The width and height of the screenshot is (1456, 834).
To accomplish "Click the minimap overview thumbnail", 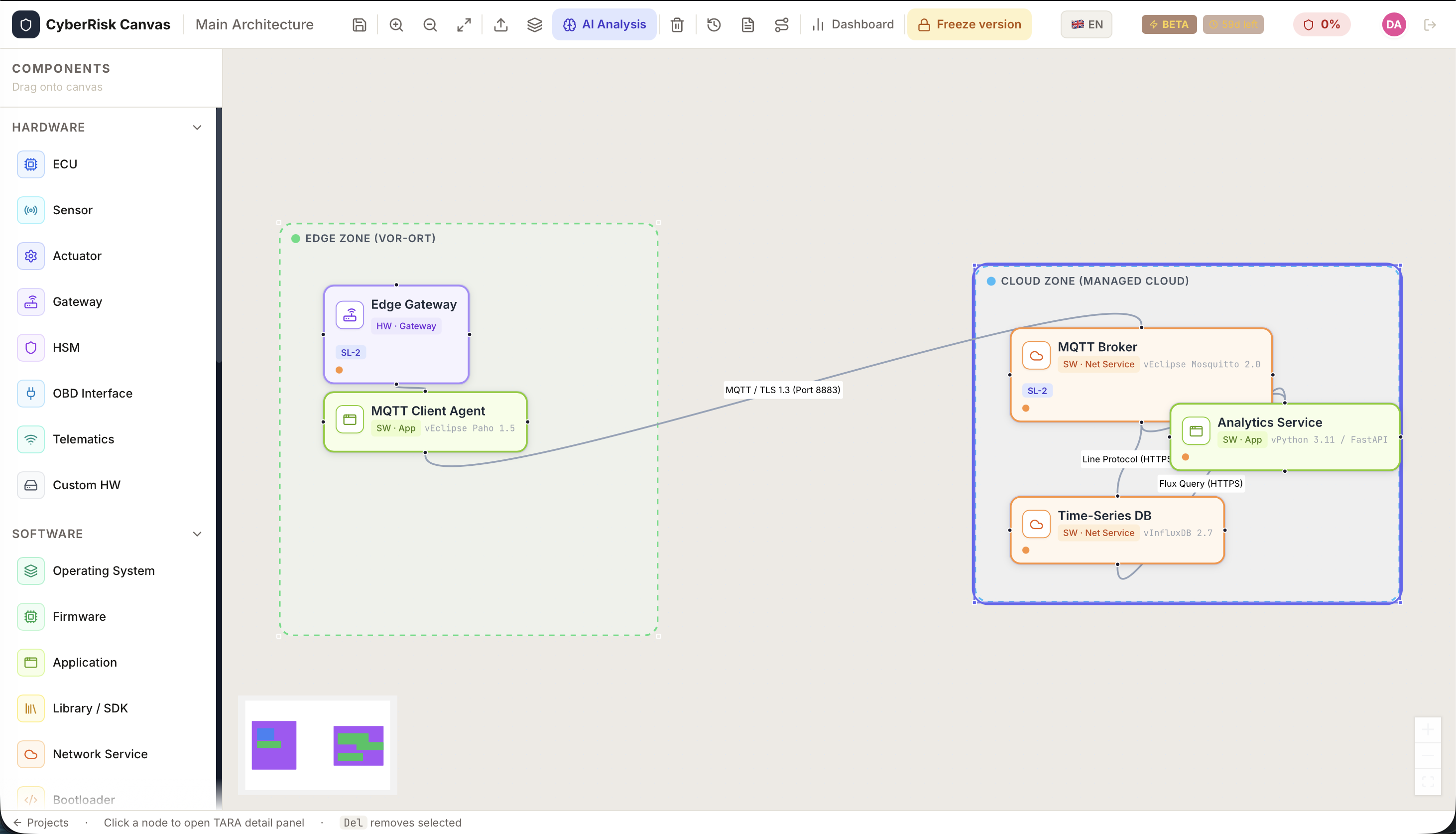I will click(318, 745).
